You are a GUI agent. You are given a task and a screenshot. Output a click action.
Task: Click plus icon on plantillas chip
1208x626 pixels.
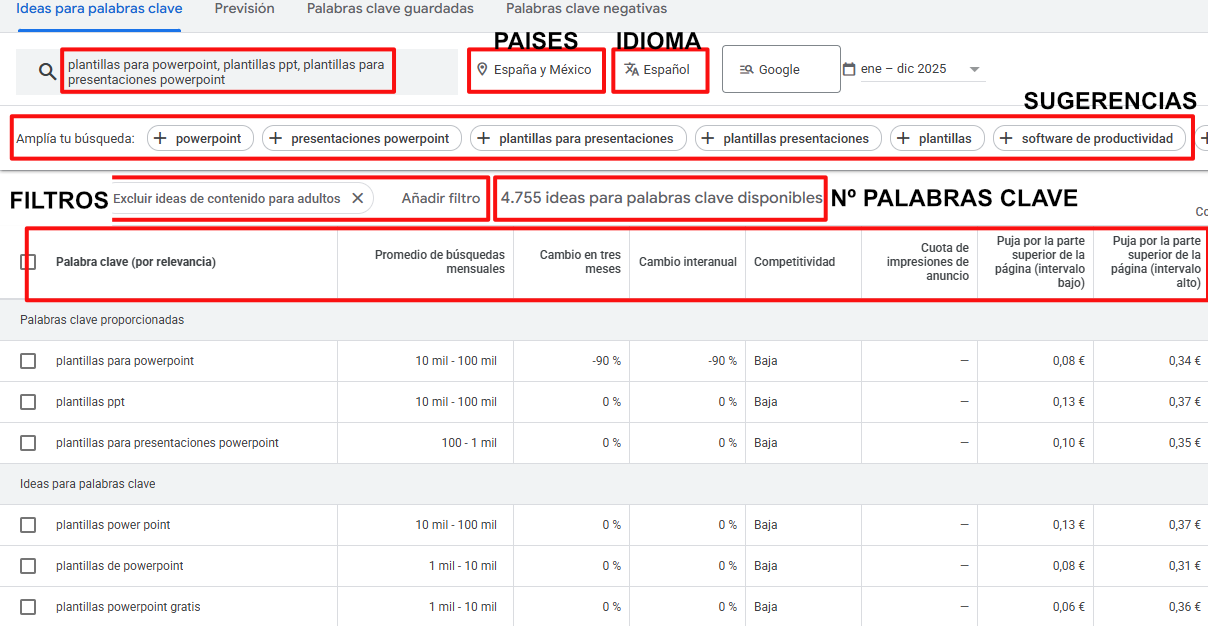point(904,138)
